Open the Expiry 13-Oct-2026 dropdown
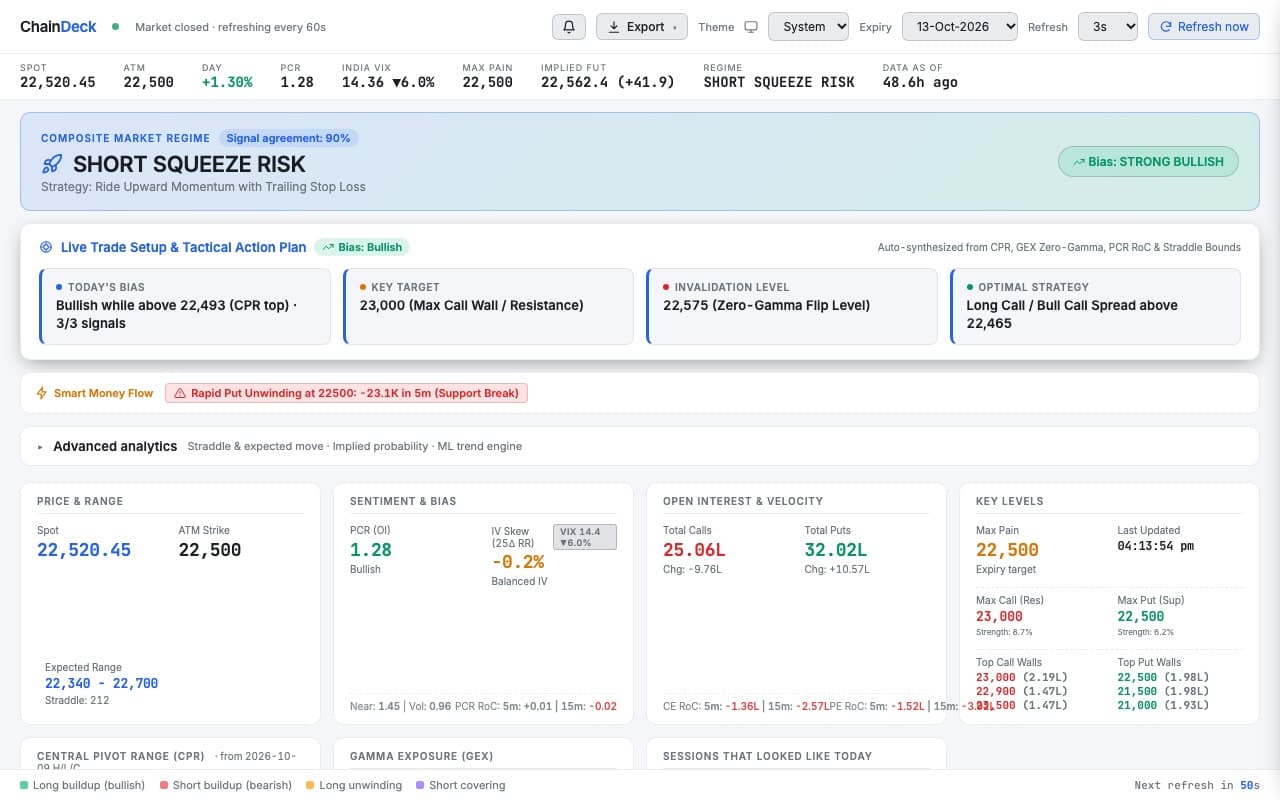Screen dimensions: 1280x800 coord(960,27)
